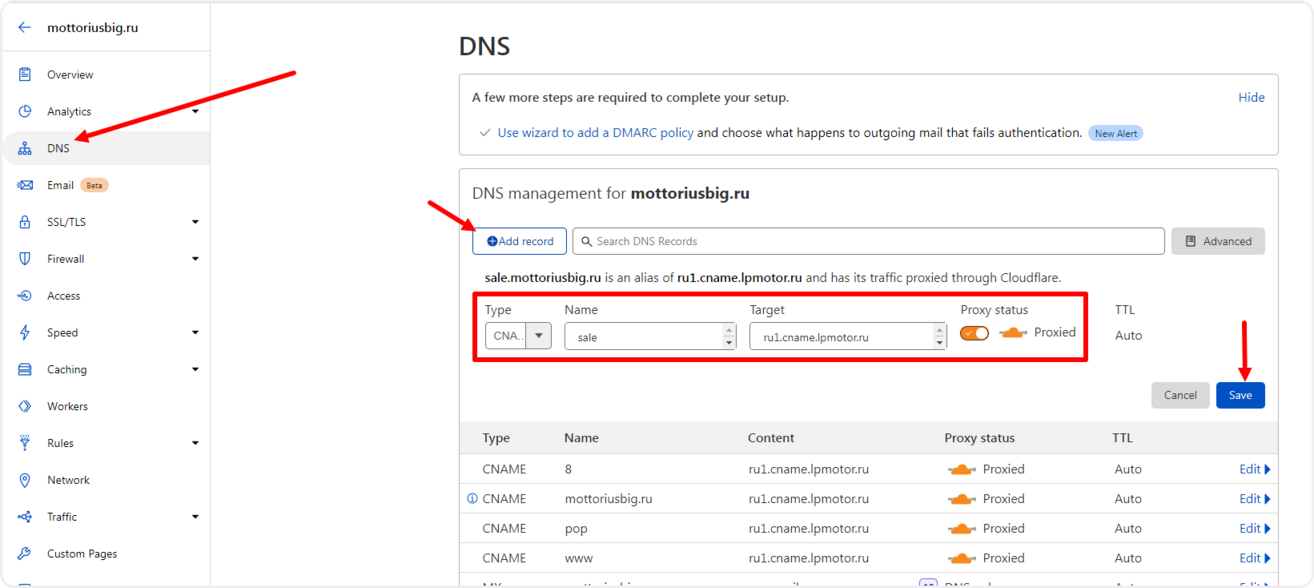1314x588 pixels.
Task: Click the magnifier icon in DNS search
Action: tap(588, 241)
